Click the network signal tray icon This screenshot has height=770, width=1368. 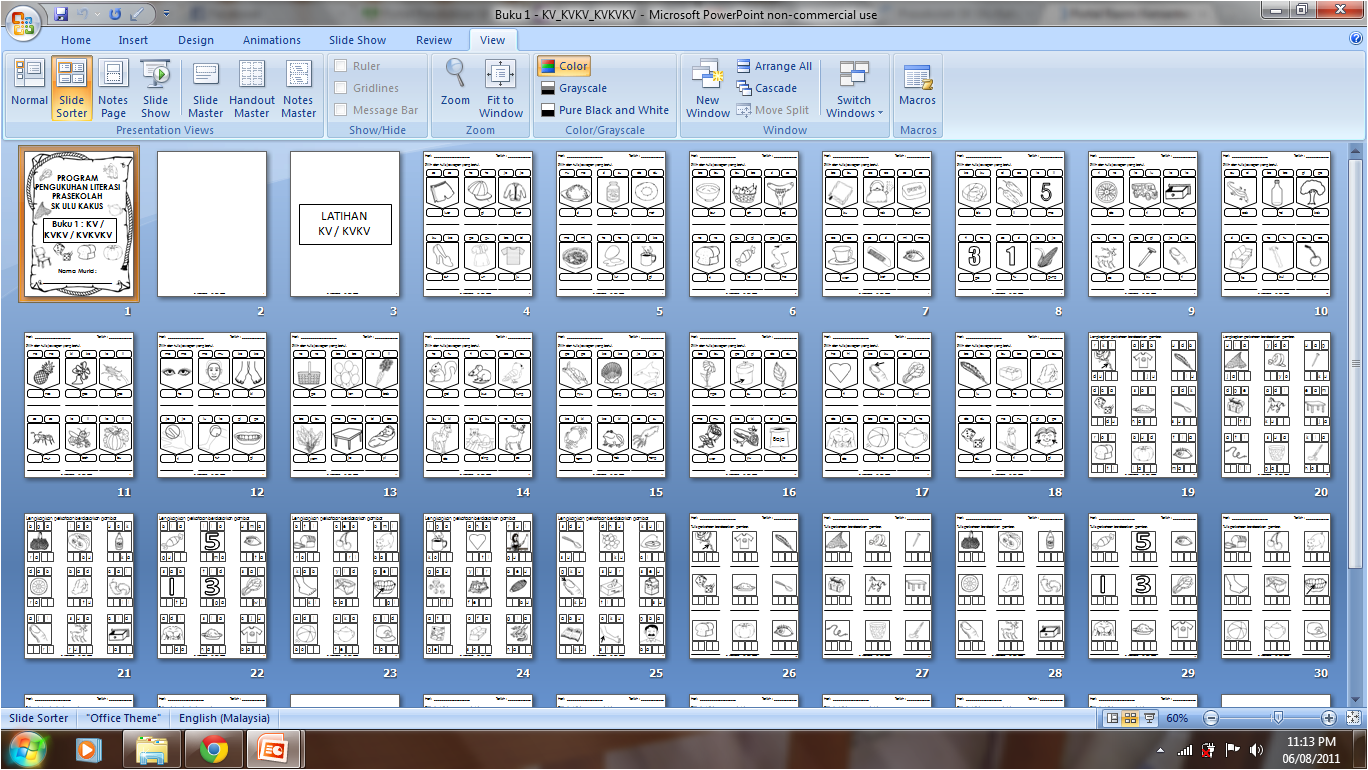coord(1185,749)
